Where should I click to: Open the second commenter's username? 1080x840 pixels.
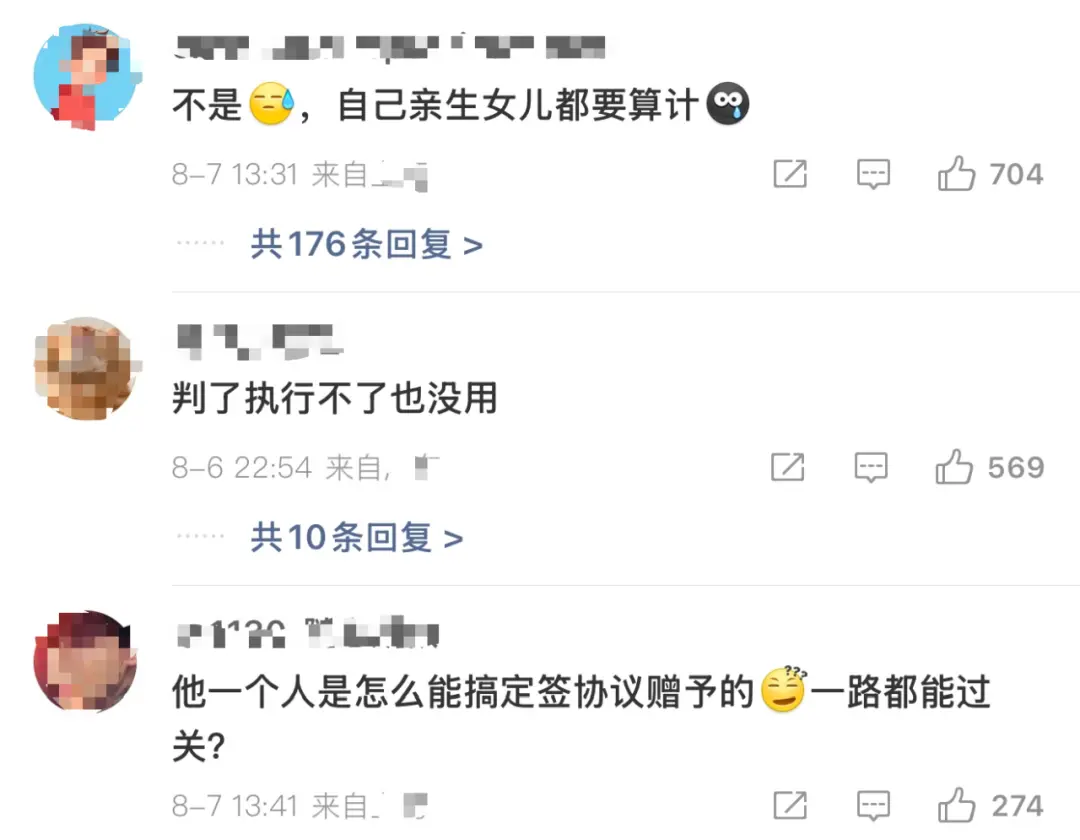pos(260,342)
